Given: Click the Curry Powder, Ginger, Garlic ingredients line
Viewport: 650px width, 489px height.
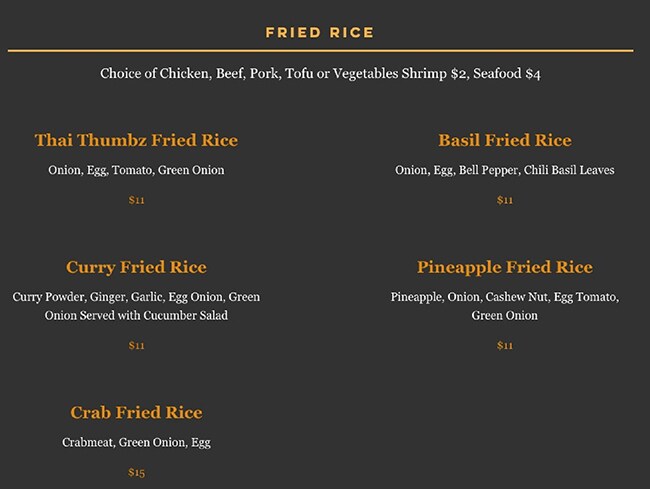Looking at the screenshot, I should pyautogui.click(x=136, y=297).
